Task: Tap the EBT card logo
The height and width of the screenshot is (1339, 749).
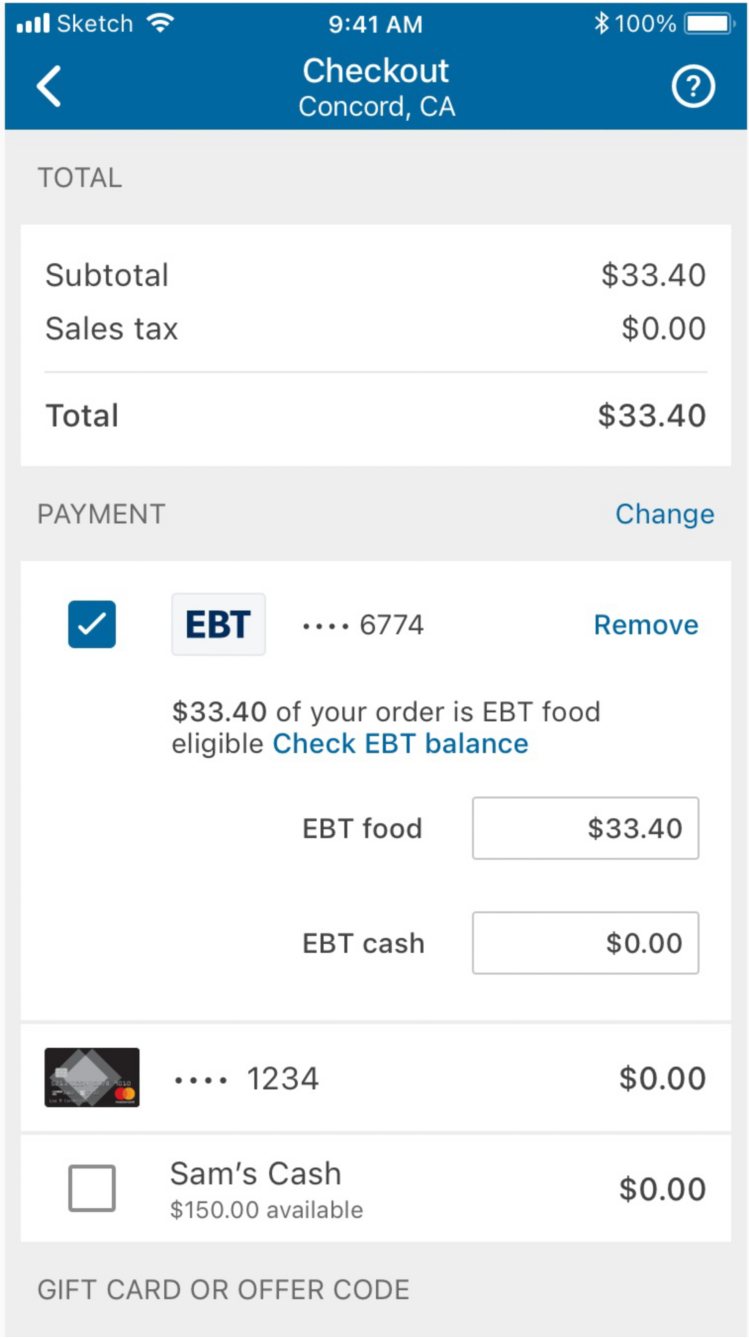Action: (x=218, y=624)
